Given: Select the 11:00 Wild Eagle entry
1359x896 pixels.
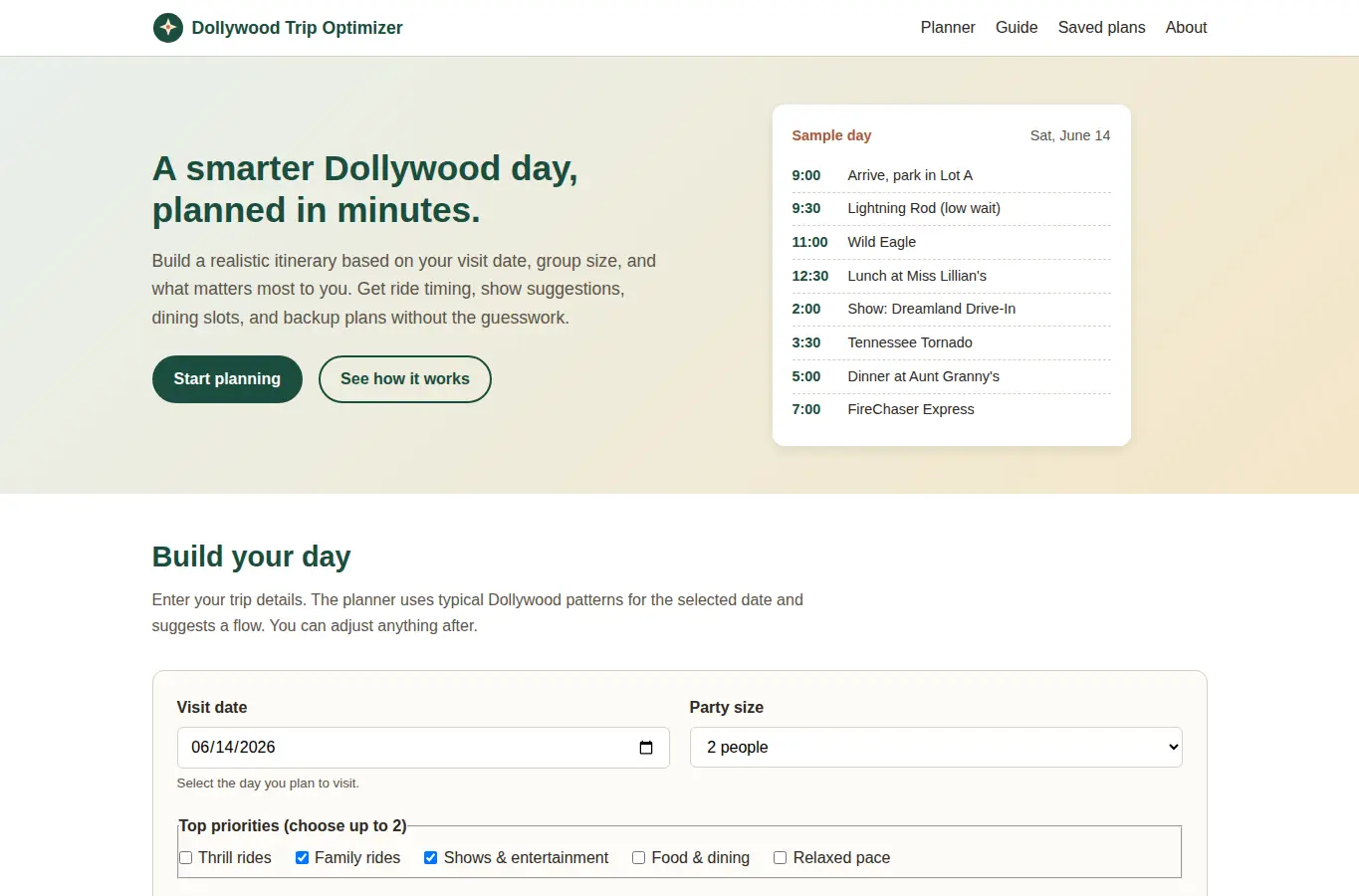Looking at the screenshot, I should coord(951,242).
